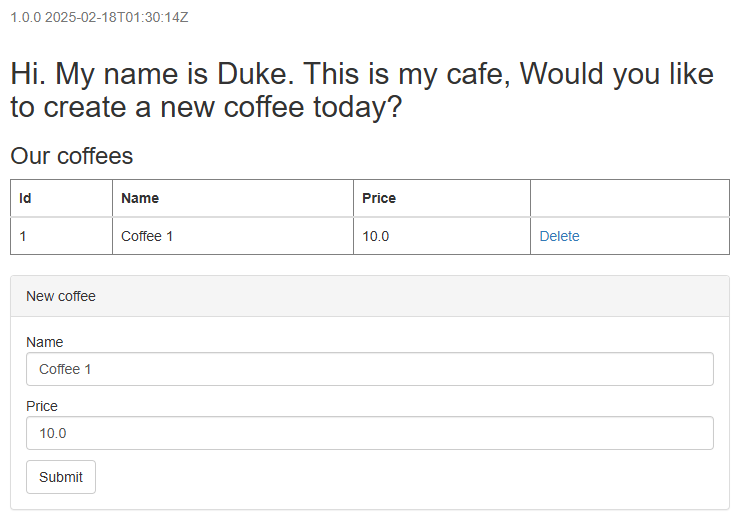Select the Name column header in table
The height and width of the screenshot is (522, 742).
[x=140, y=198]
